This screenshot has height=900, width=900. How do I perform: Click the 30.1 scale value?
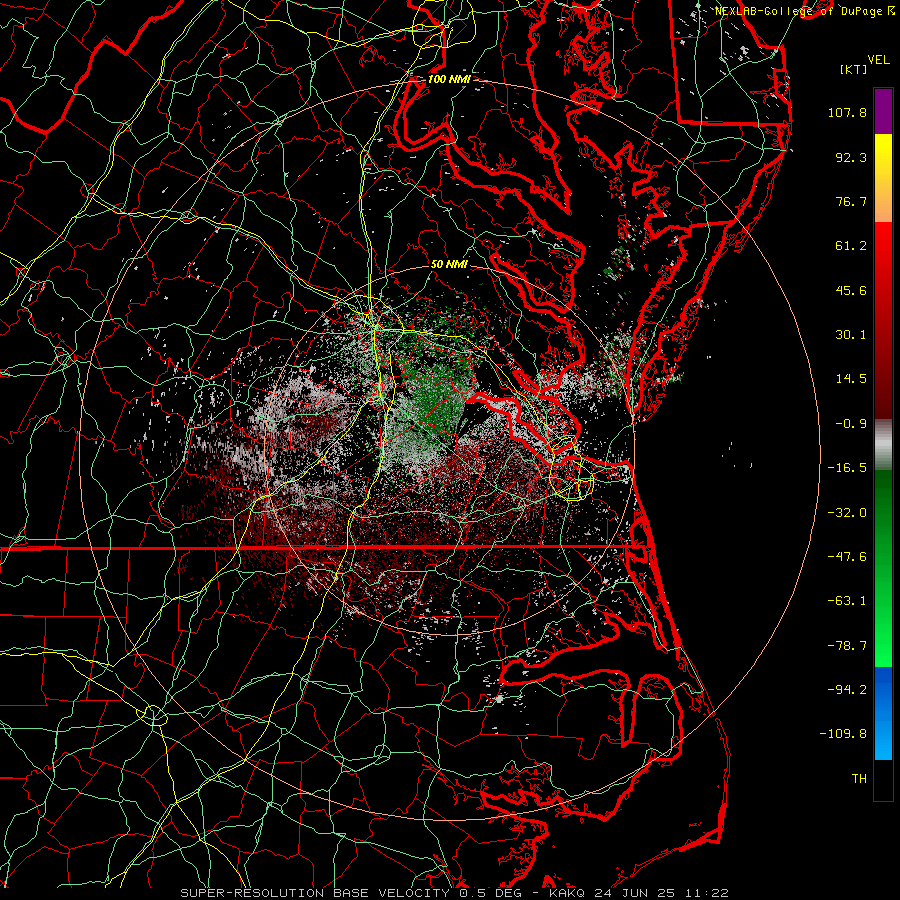(851, 335)
